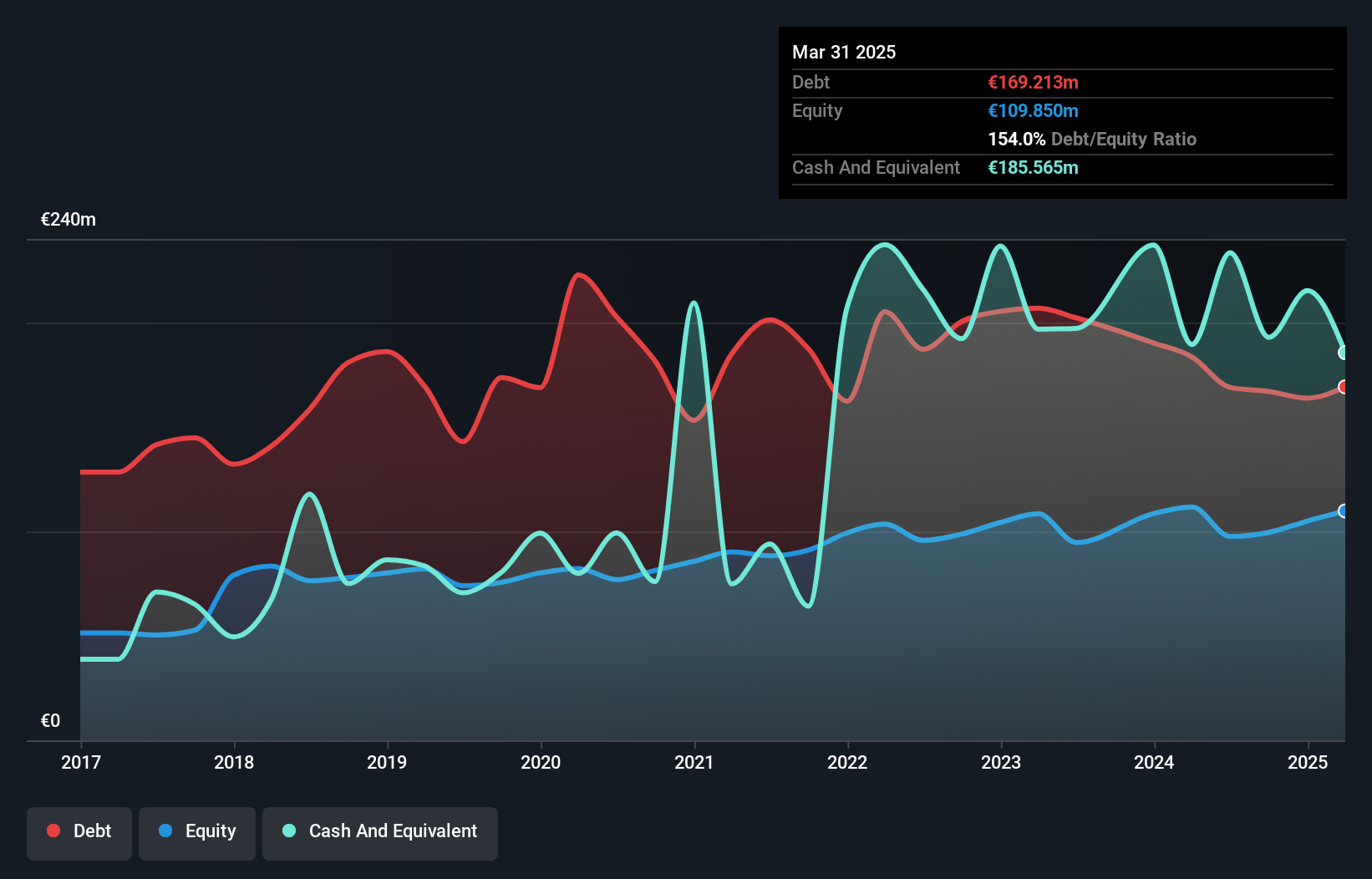Click the 2017 x-axis label
The image size is (1372, 879).
coord(81,762)
